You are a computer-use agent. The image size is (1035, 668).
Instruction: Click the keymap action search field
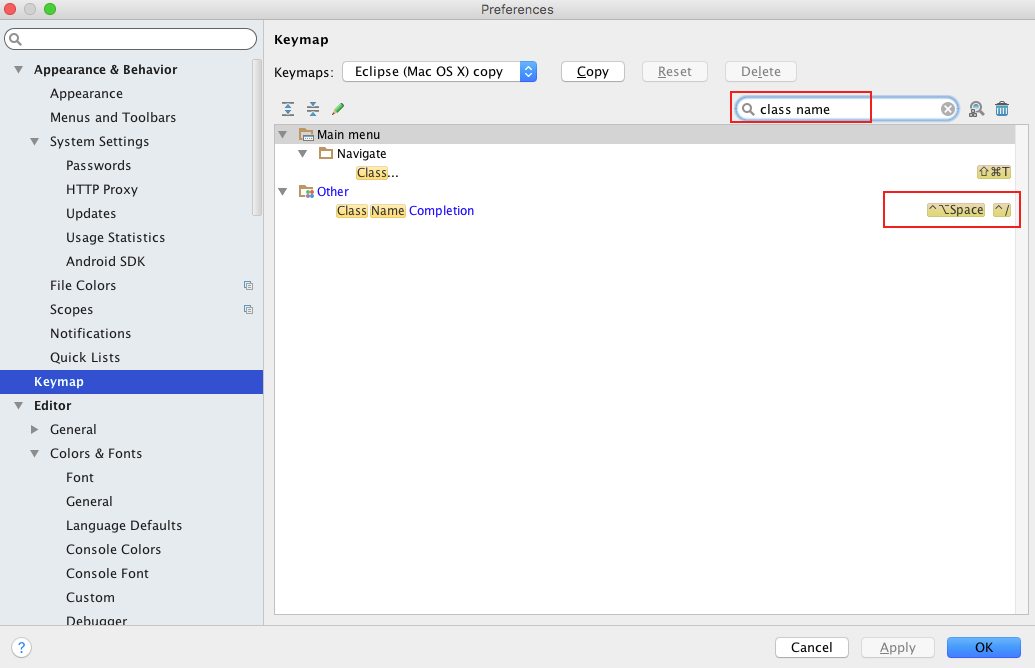click(x=847, y=109)
